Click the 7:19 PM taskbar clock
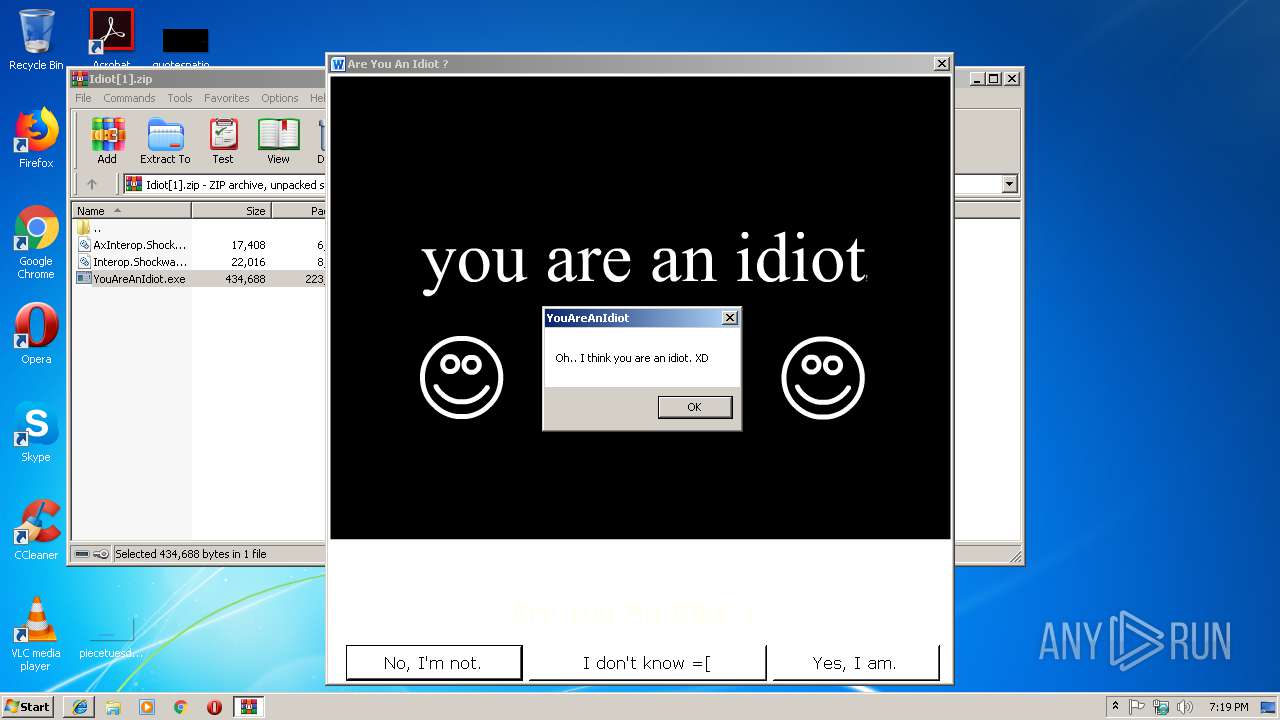1280x720 pixels. [1228, 707]
